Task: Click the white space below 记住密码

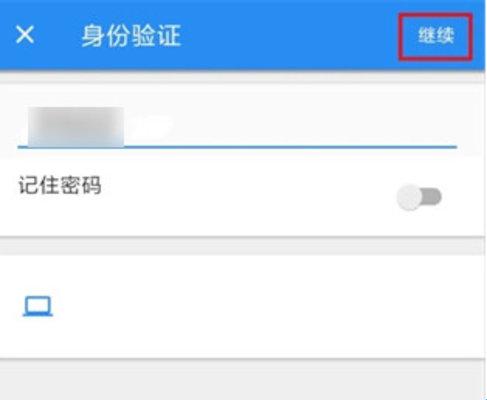Action: 200,218
